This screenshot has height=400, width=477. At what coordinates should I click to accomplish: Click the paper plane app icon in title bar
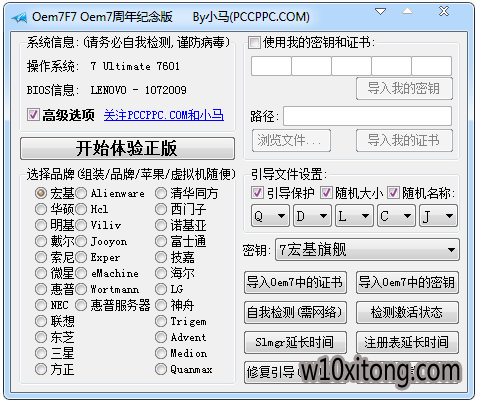click(x=19, y=17)
